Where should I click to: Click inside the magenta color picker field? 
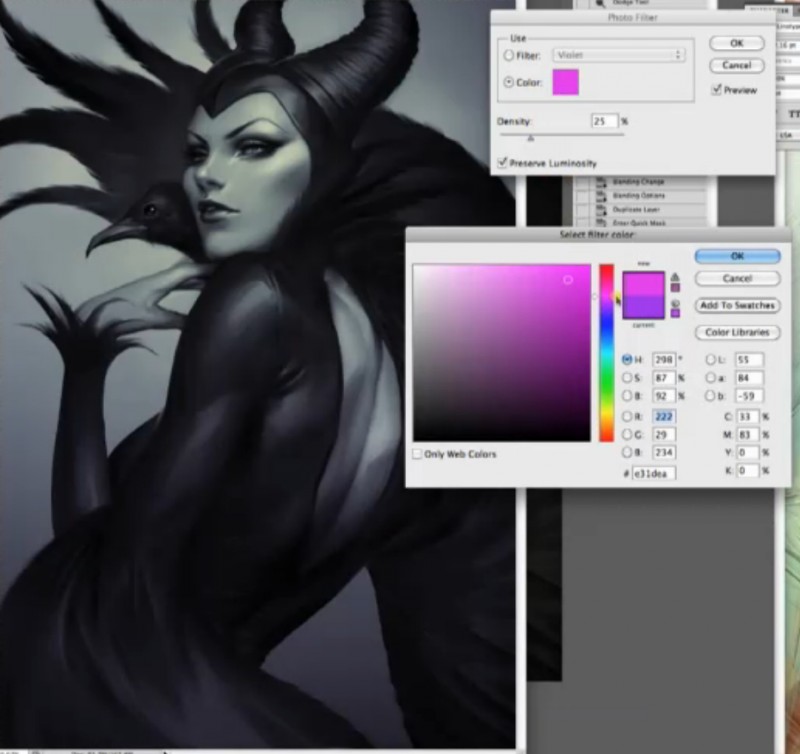click(502, 353)
